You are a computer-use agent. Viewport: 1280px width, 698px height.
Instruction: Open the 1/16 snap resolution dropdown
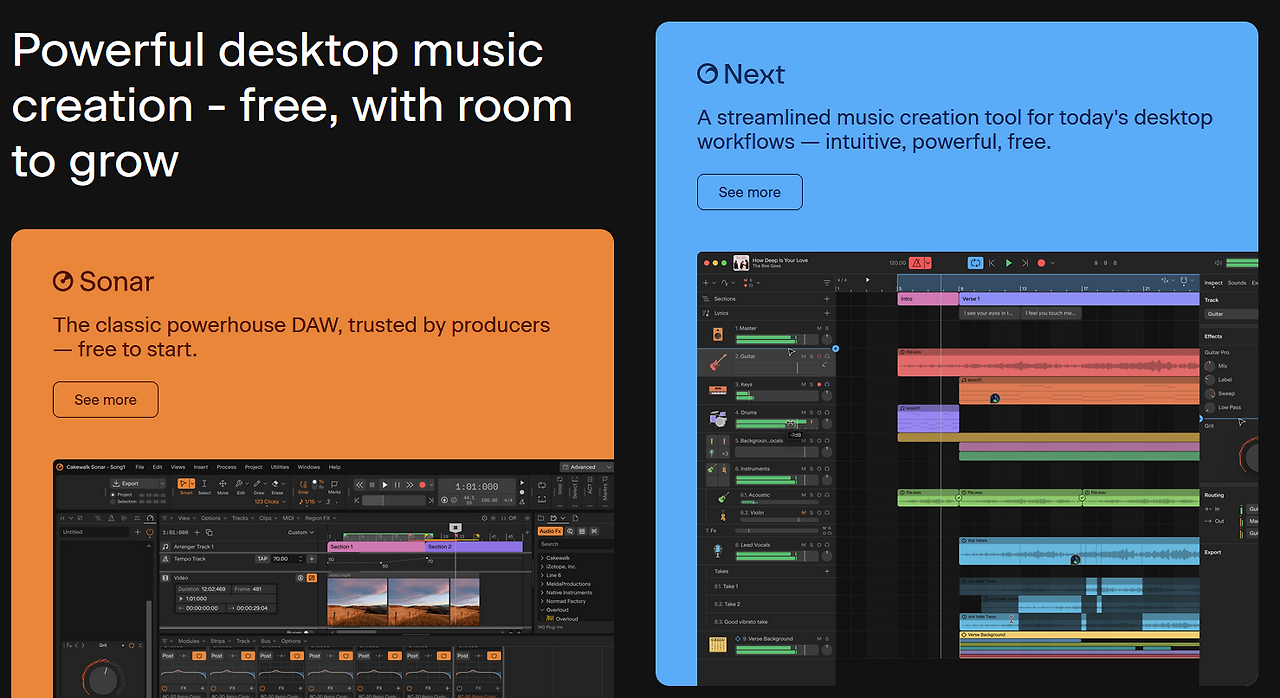click(312, 501)
